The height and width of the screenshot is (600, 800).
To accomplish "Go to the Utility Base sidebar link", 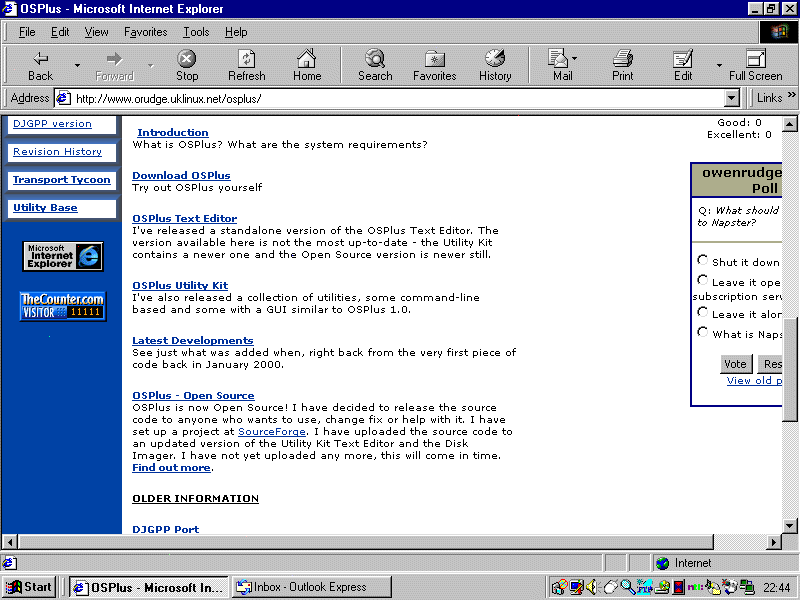I will [x=45, y=208].
